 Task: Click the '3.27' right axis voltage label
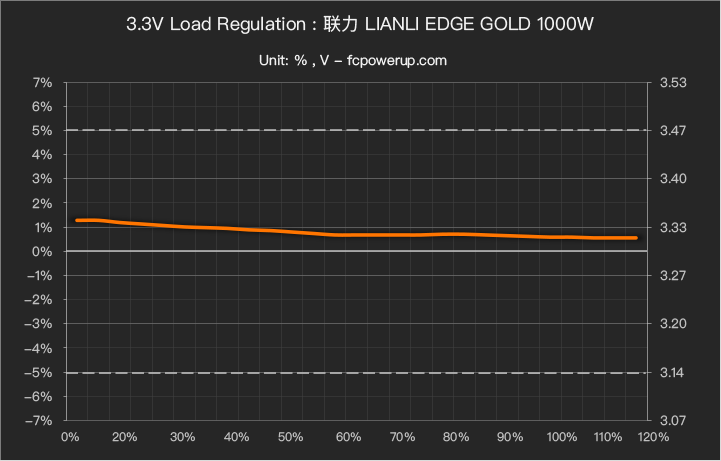coord(673,276)
